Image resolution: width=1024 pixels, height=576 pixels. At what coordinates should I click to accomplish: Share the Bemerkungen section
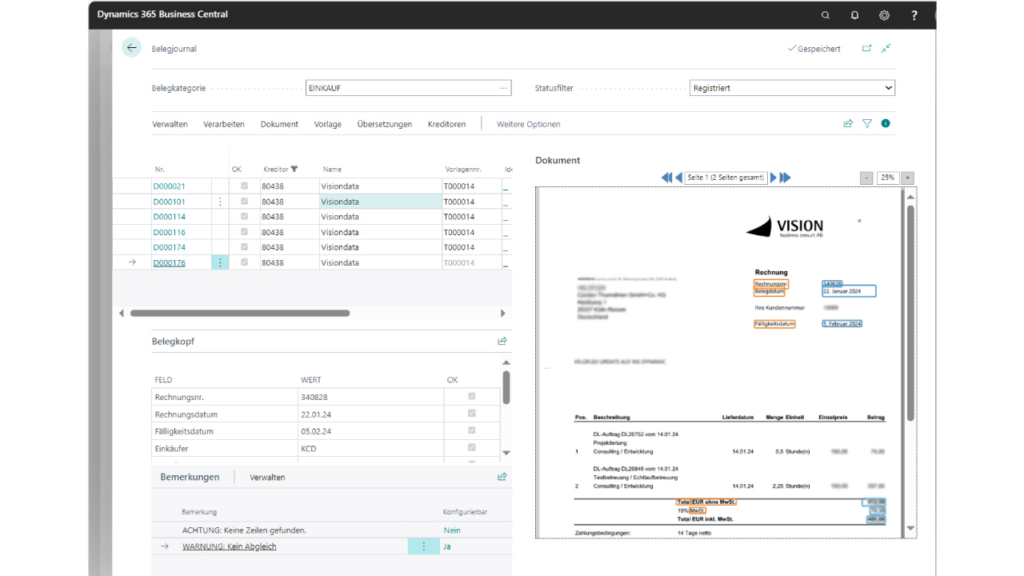click(x=502, y=477)
